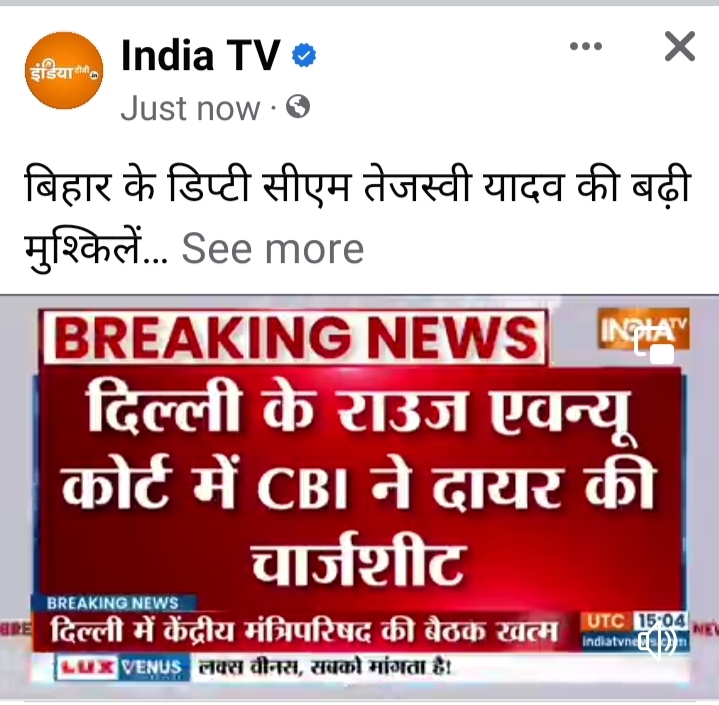Click the small blue BREAKING NEWS label
This screenshot has width=719, height=705.
[x=113, y=603]
